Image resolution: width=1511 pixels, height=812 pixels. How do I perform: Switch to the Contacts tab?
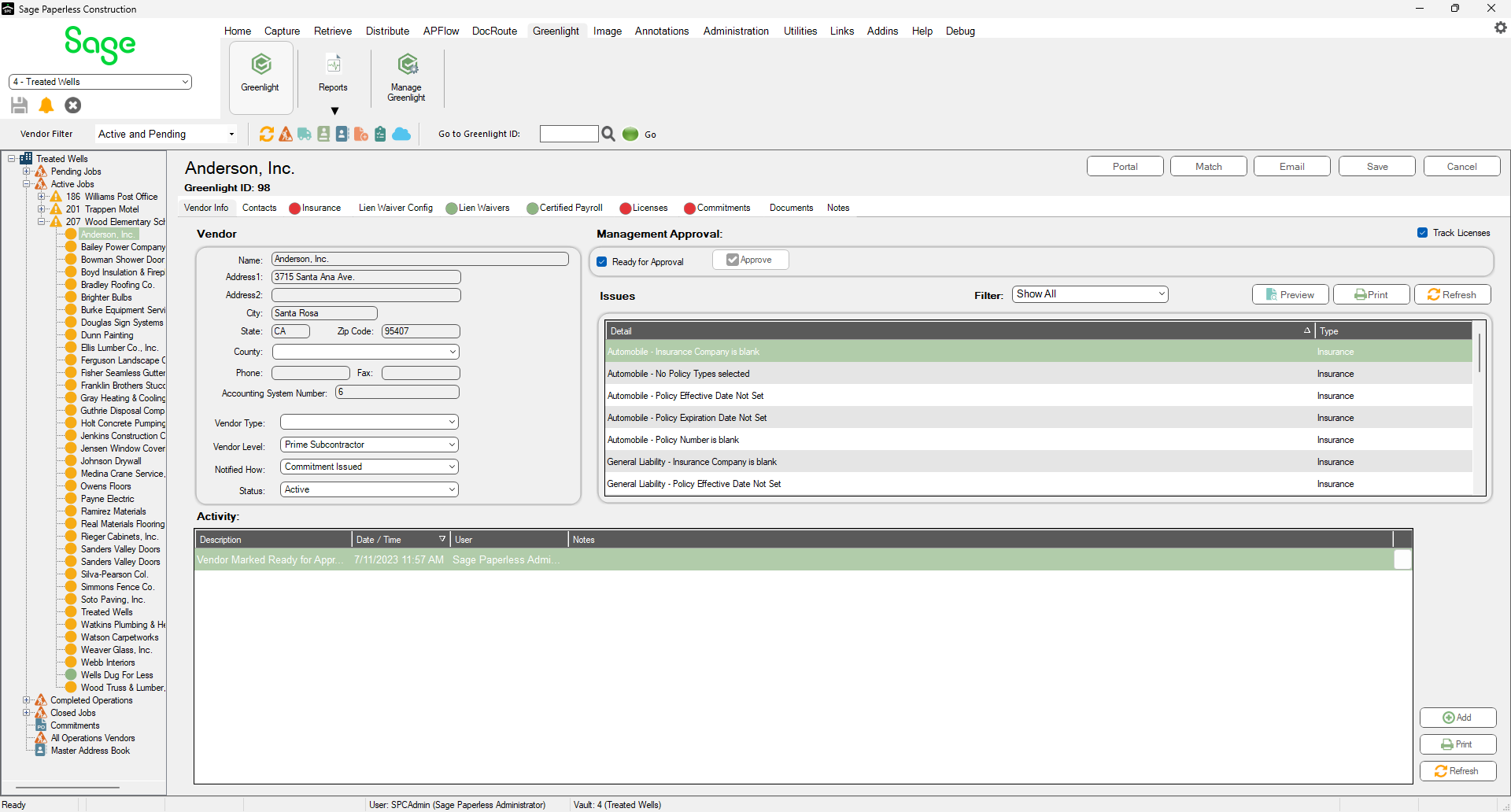point(259,208)
